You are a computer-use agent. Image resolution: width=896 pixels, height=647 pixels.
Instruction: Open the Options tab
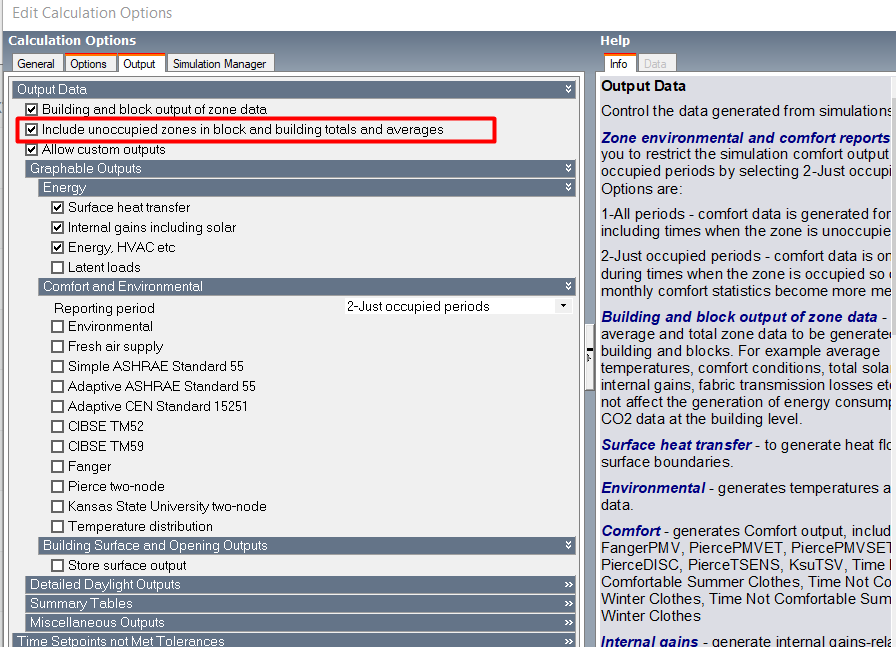pyautogui.click(x=89, y=63)
